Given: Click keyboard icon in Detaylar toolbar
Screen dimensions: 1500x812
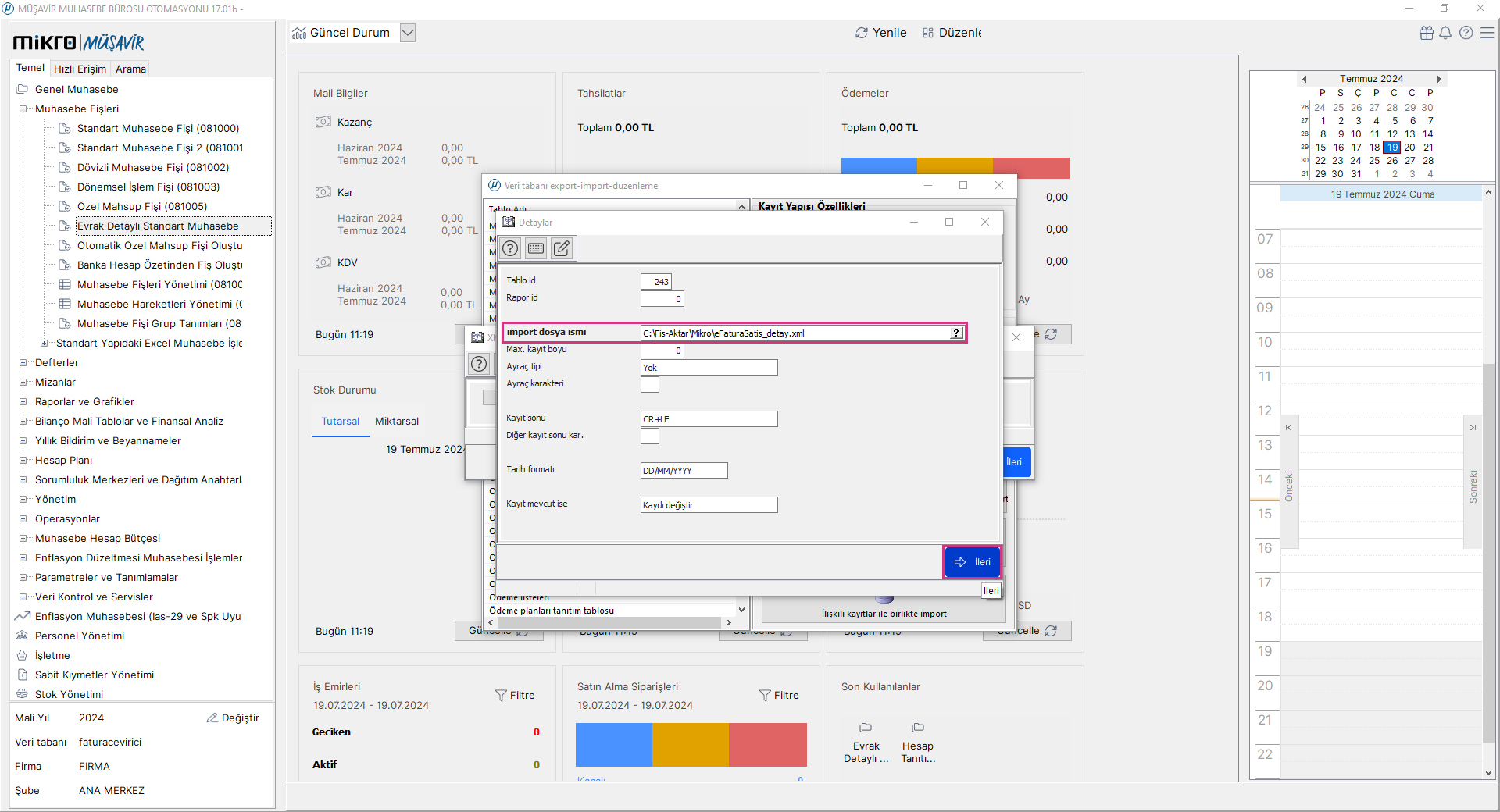Looking at the screenshot, I should [536, 248].
